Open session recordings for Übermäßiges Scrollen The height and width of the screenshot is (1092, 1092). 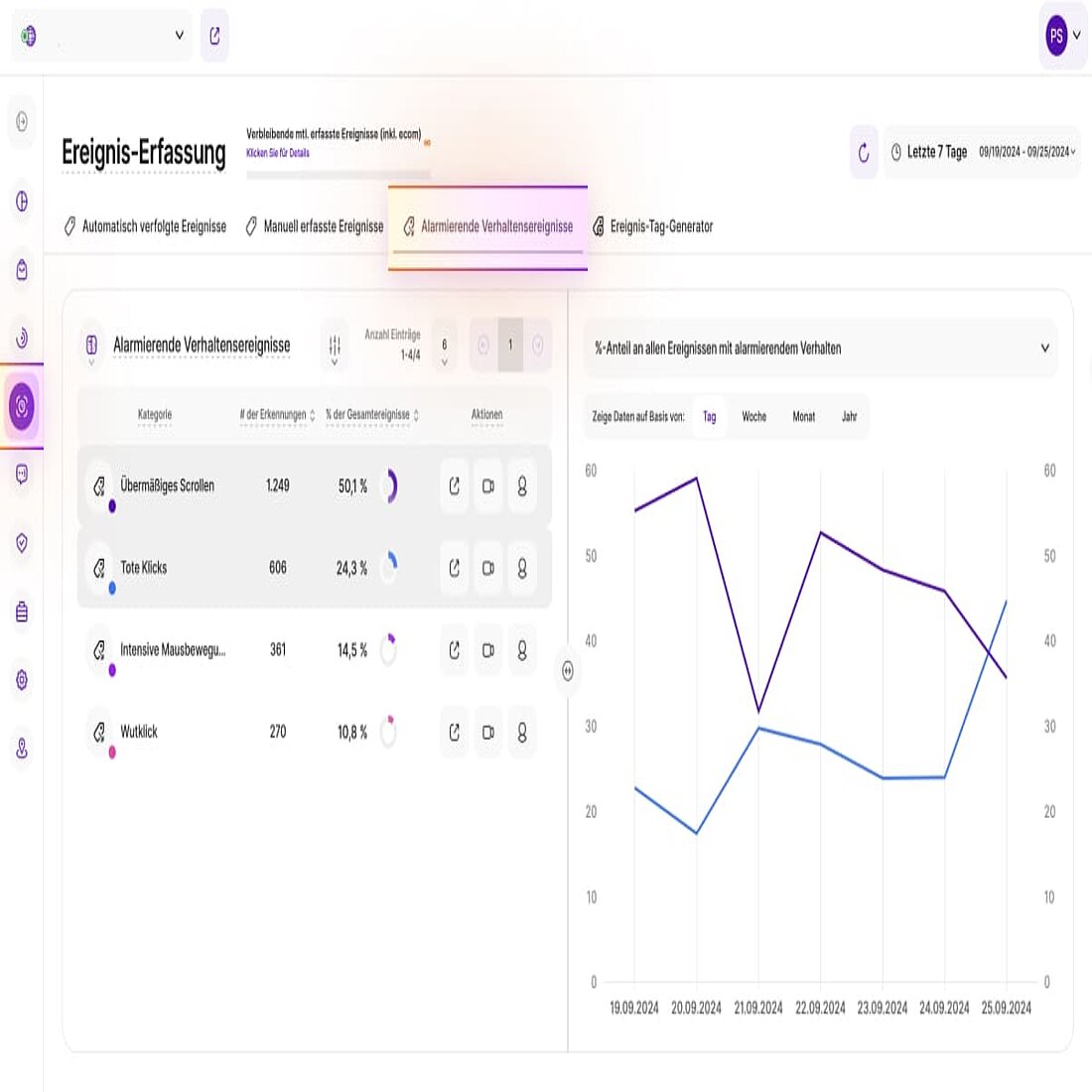[487, 485]
